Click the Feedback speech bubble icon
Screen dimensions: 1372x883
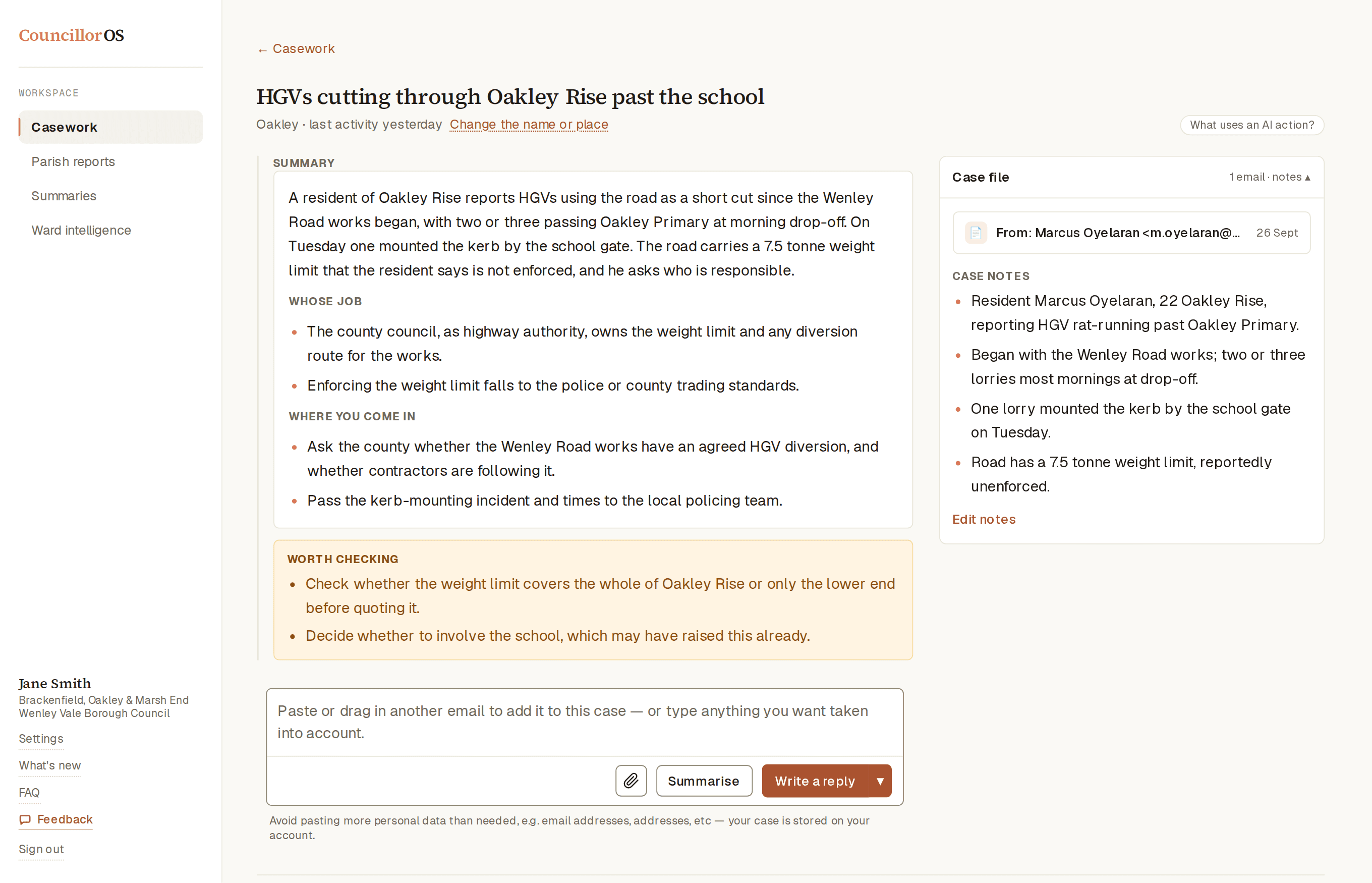pyautogui.click(x=25, y=819)
